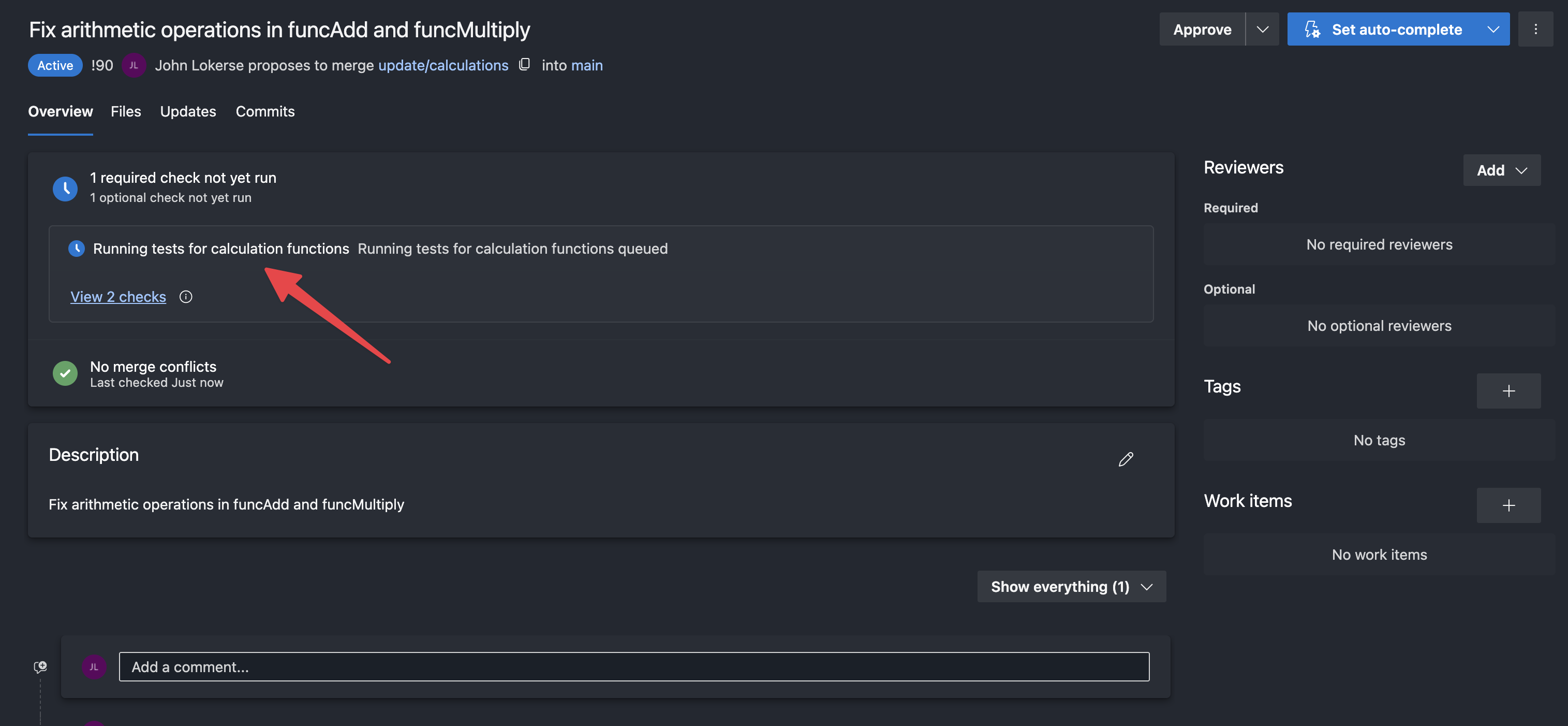Click into the Add a comment field

tap(633, 667)
